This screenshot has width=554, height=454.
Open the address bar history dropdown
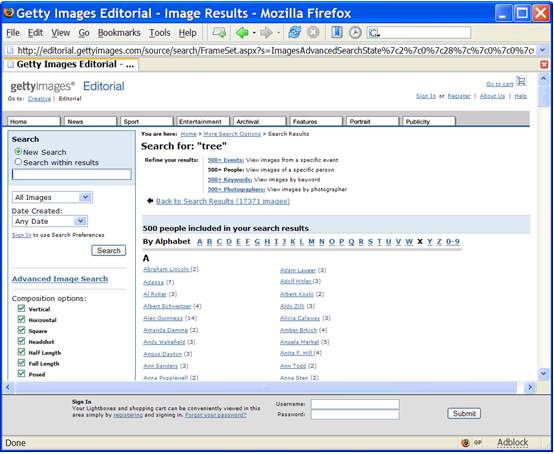coord(543,51)
